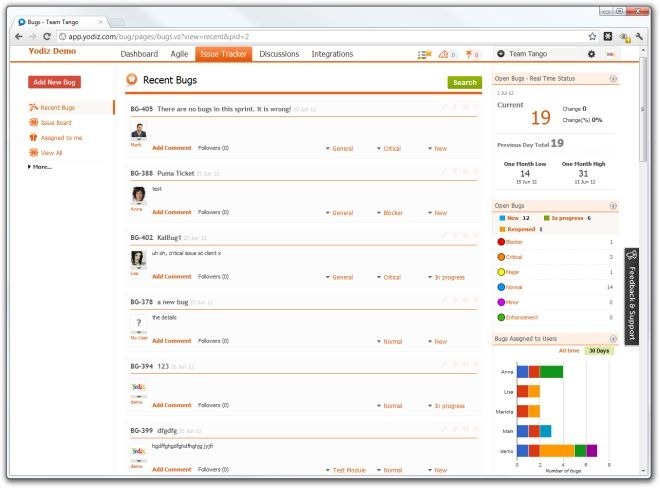Open bug BG-402 KalBug1 title
The width and height of the screenshot is (660, 488).
click(x=169, y=238)
